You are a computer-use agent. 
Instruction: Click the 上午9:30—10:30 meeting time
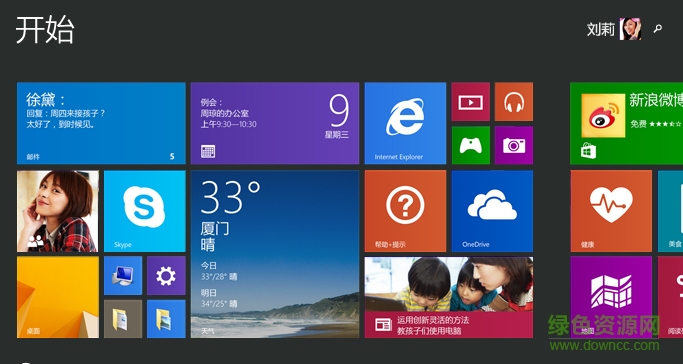coord(228,125)
